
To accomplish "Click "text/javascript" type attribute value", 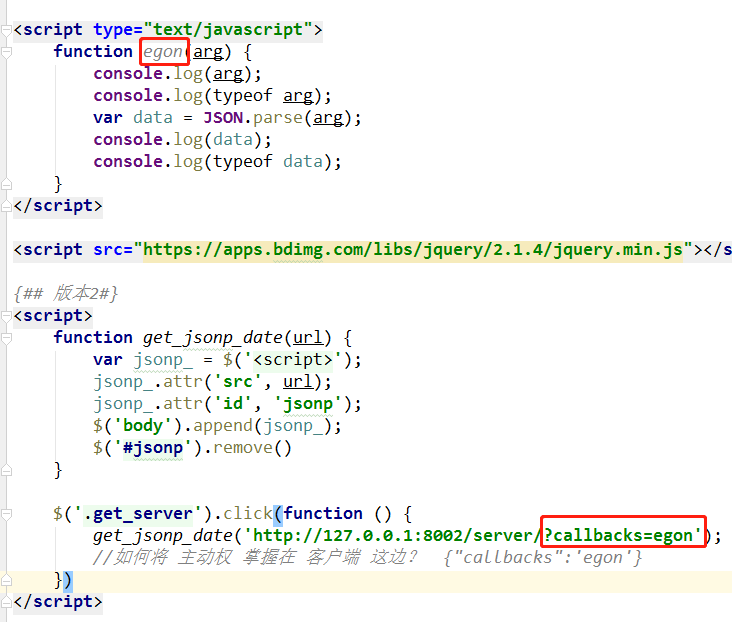I will point(228,30).
